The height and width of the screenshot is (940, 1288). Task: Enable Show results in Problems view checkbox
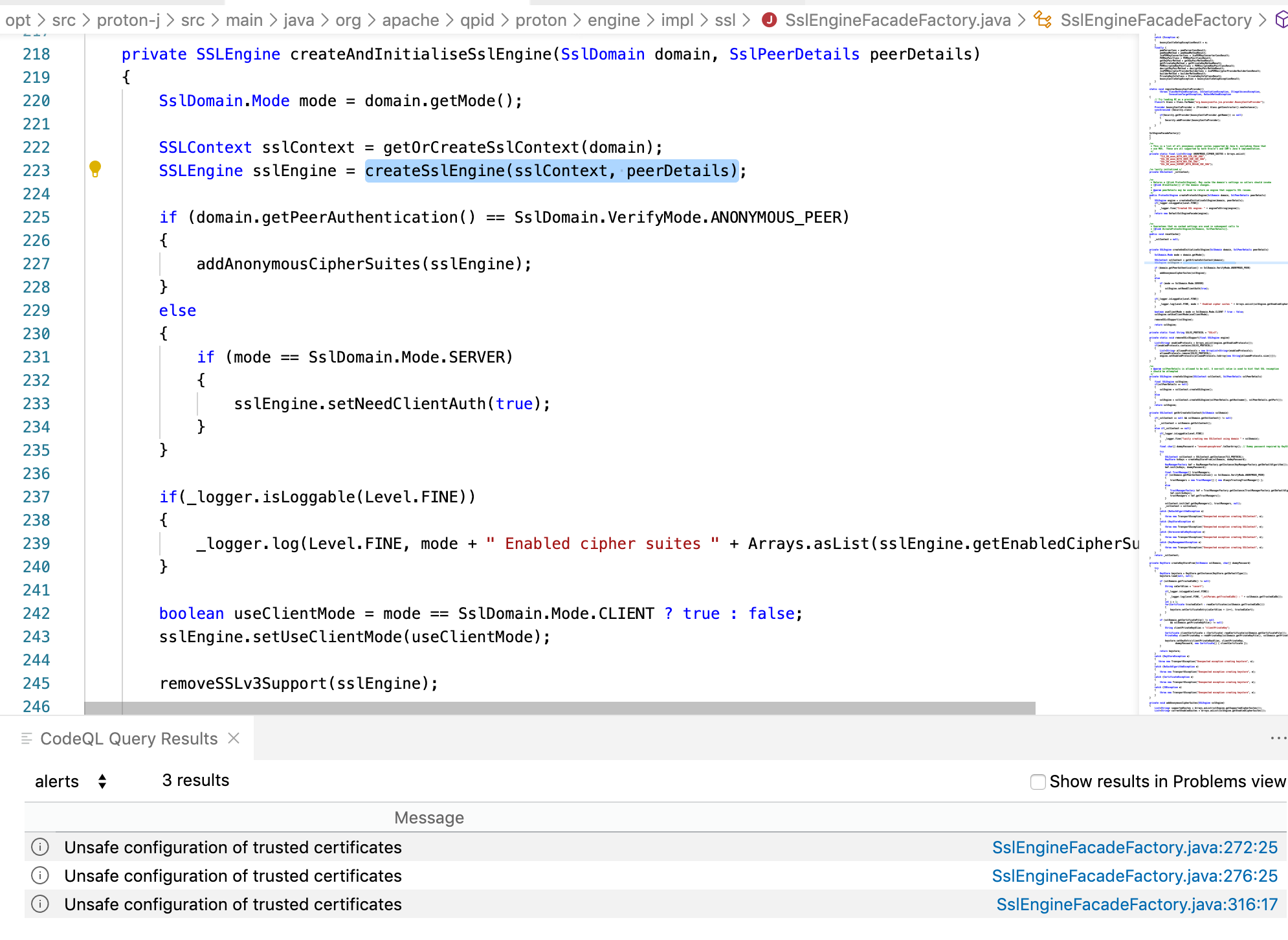(1038, 781)
